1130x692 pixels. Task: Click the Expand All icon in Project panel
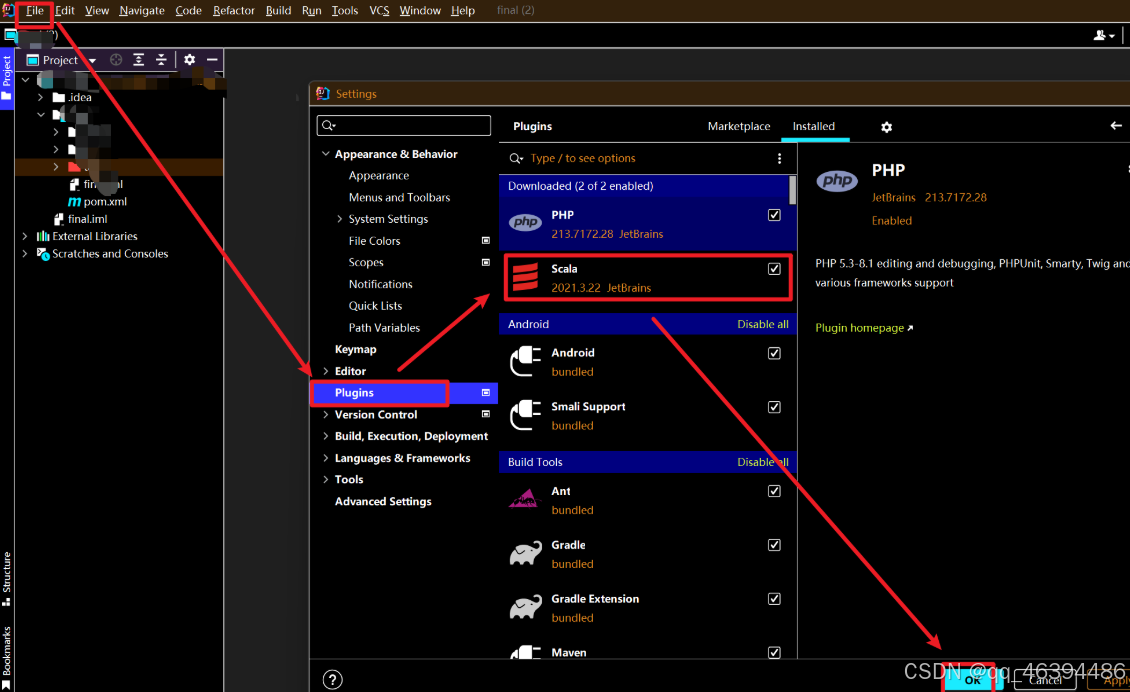pos(138,60)
